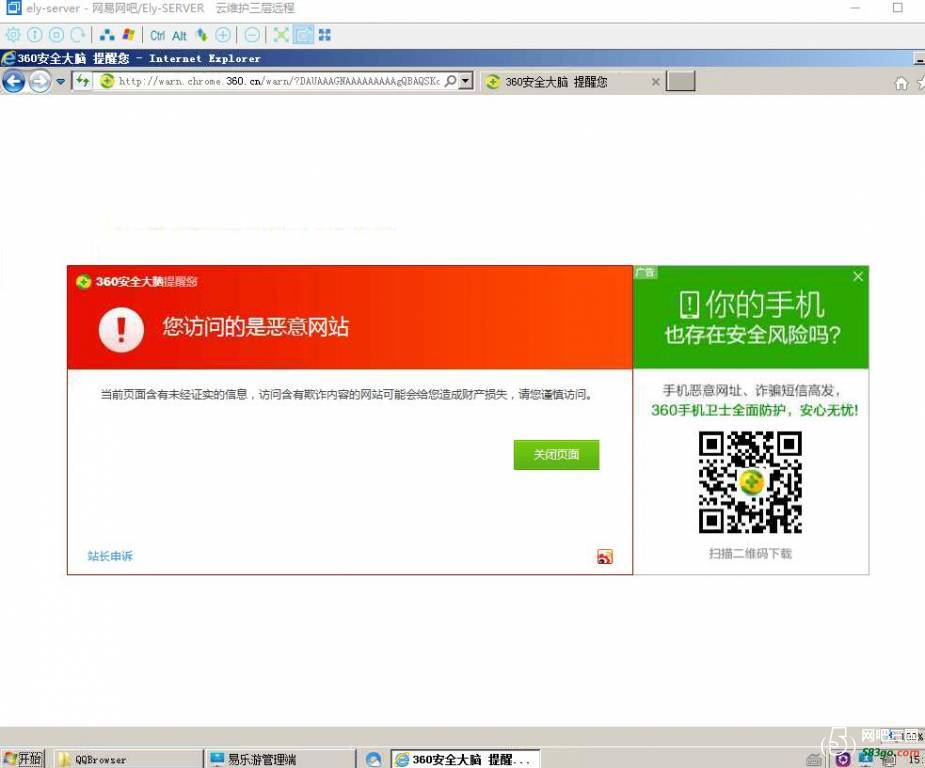The width and height of the screenshot is (925, 768).
Task: Click 360手机卫士全面防护 green text
Action: coord(755,410)
